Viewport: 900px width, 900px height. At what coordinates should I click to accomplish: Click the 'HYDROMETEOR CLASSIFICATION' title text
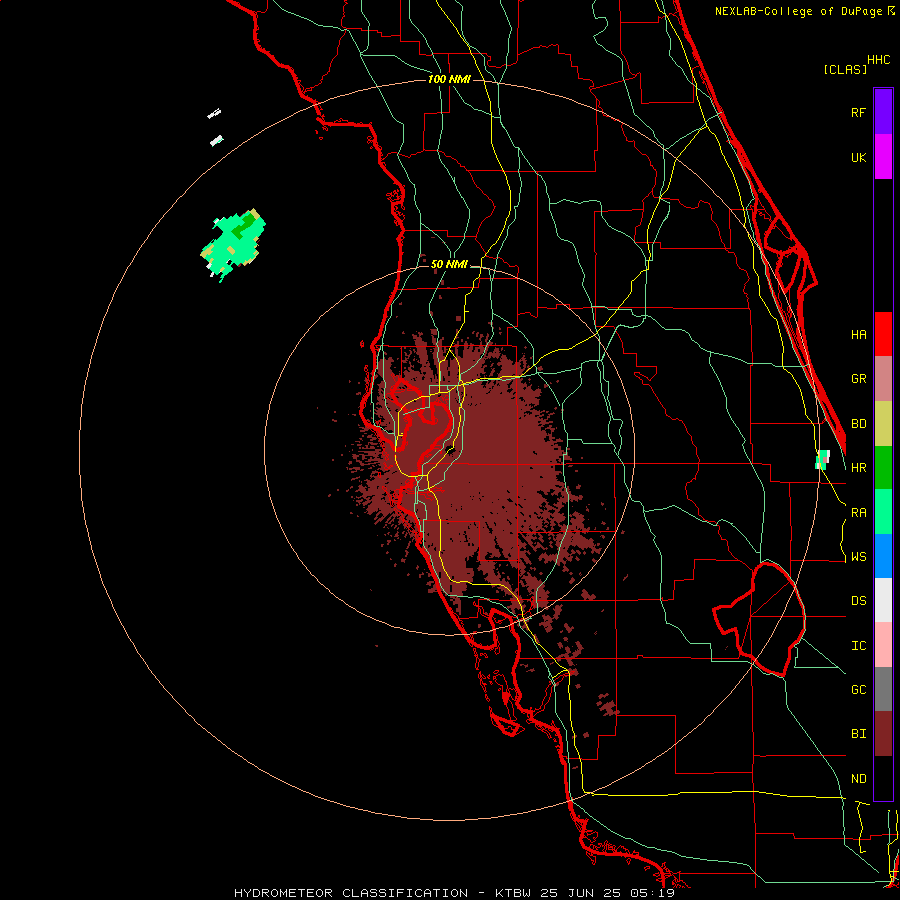click(x=351, y=893)
